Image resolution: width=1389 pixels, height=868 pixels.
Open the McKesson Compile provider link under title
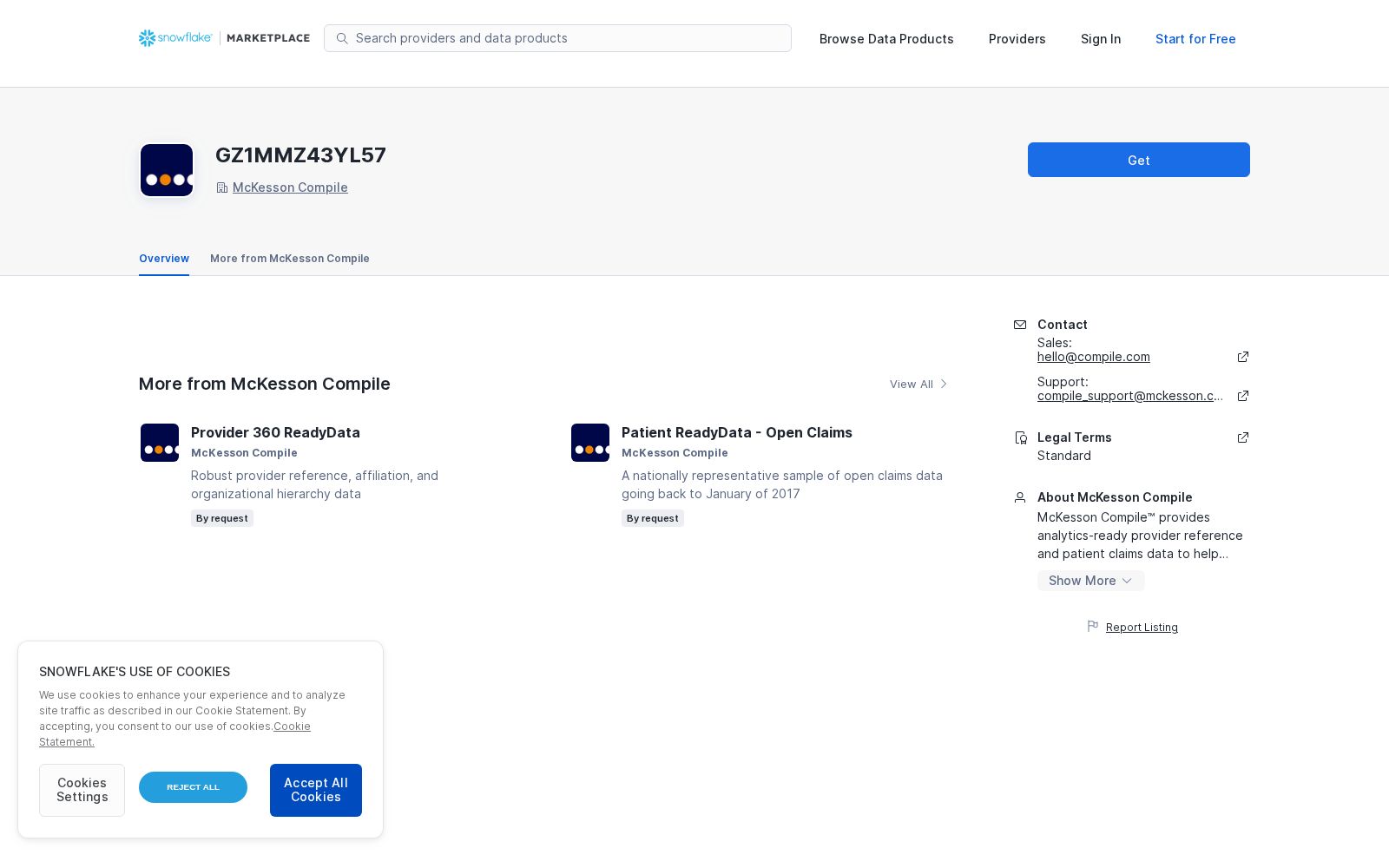290,187
